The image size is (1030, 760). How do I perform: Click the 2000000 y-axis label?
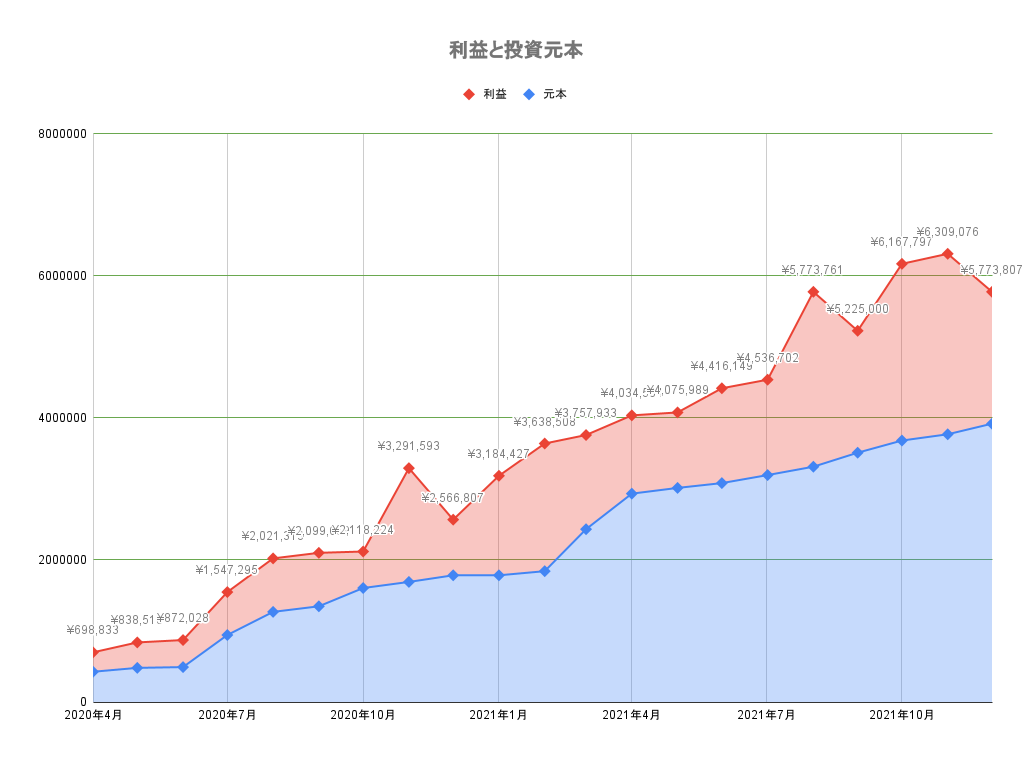click(62, 560)
